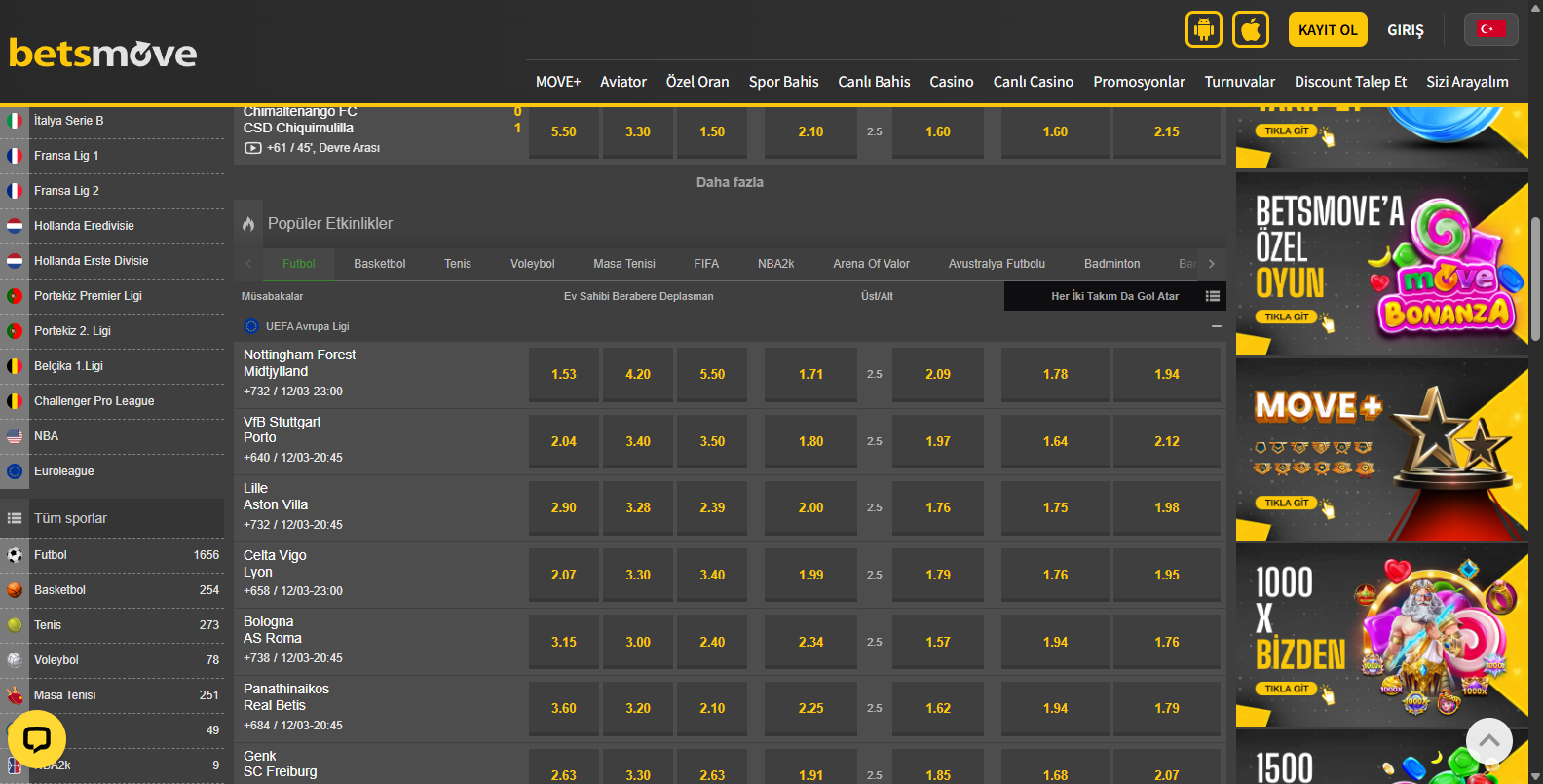The width and height of the screenshot is (1543, 784).
Task: Click the flame icon beside Popüler Etkinlikler
Action: point(248,224)
